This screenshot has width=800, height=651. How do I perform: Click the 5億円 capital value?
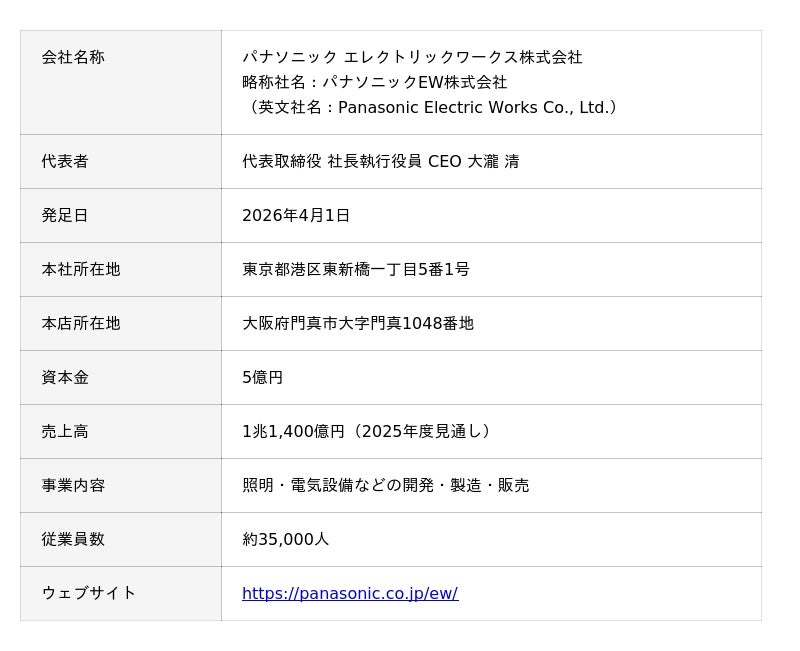click(262, 377)
